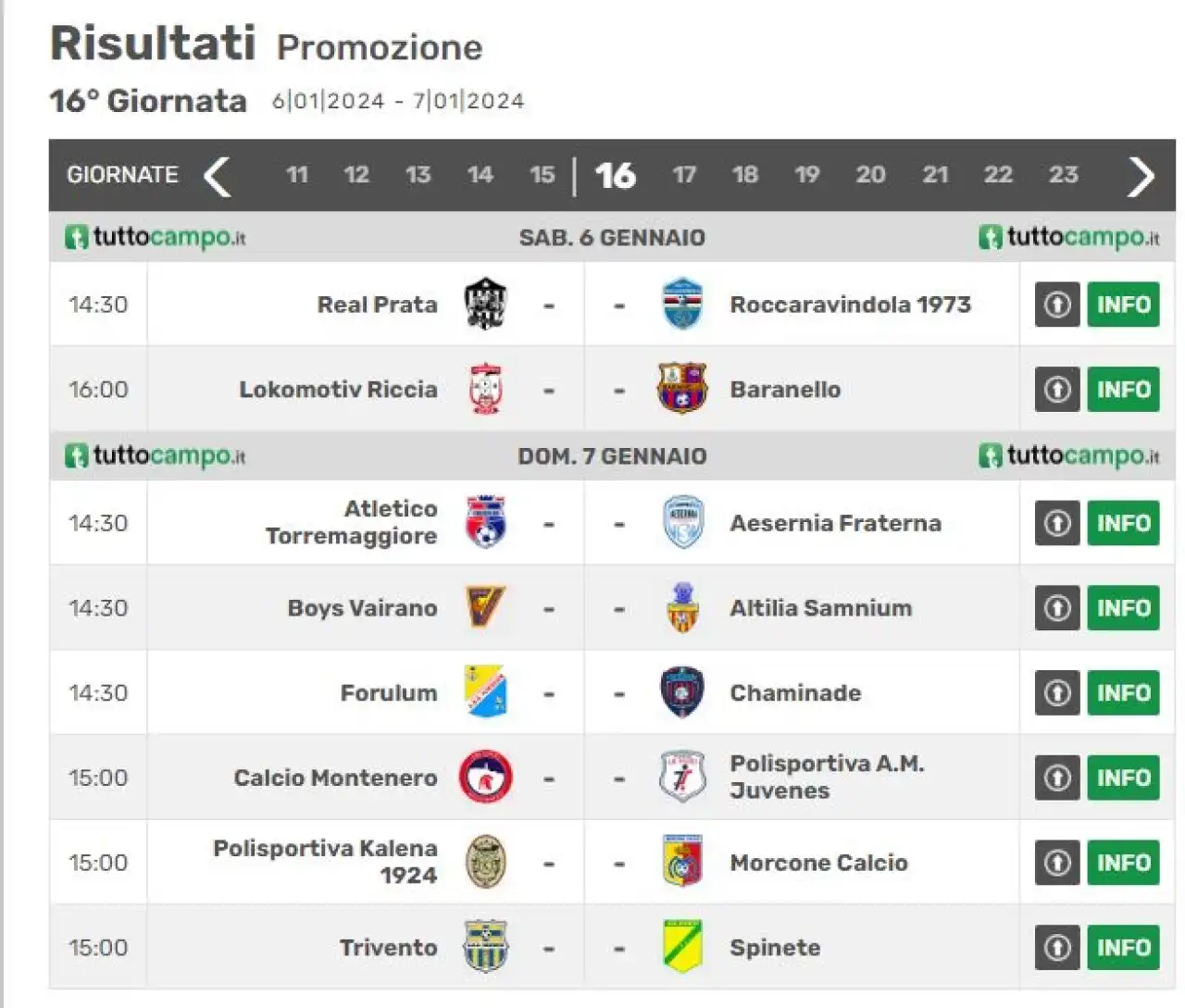Click the Calcio Montenero round logo
Viewport: 1185px width, 1008px height.
point(485,778)
